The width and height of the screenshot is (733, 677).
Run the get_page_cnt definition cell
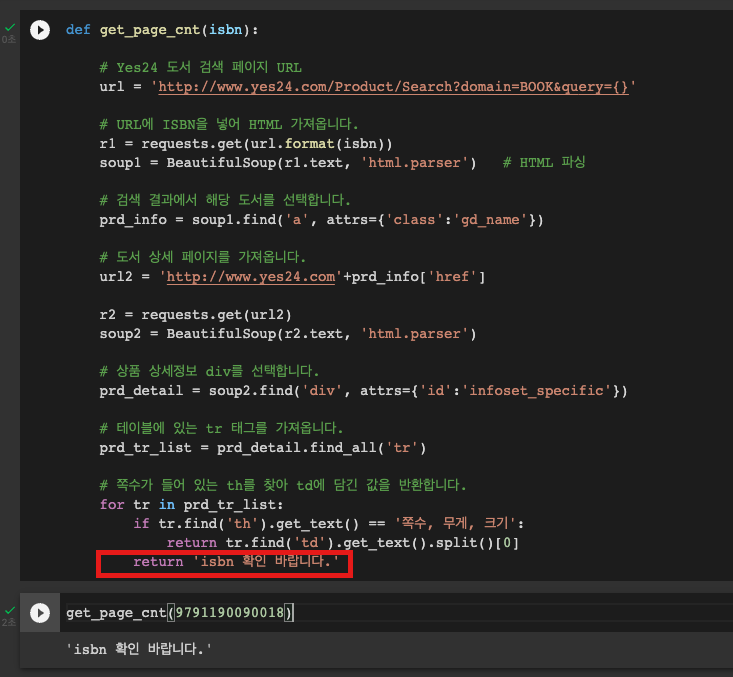point(40,30)
